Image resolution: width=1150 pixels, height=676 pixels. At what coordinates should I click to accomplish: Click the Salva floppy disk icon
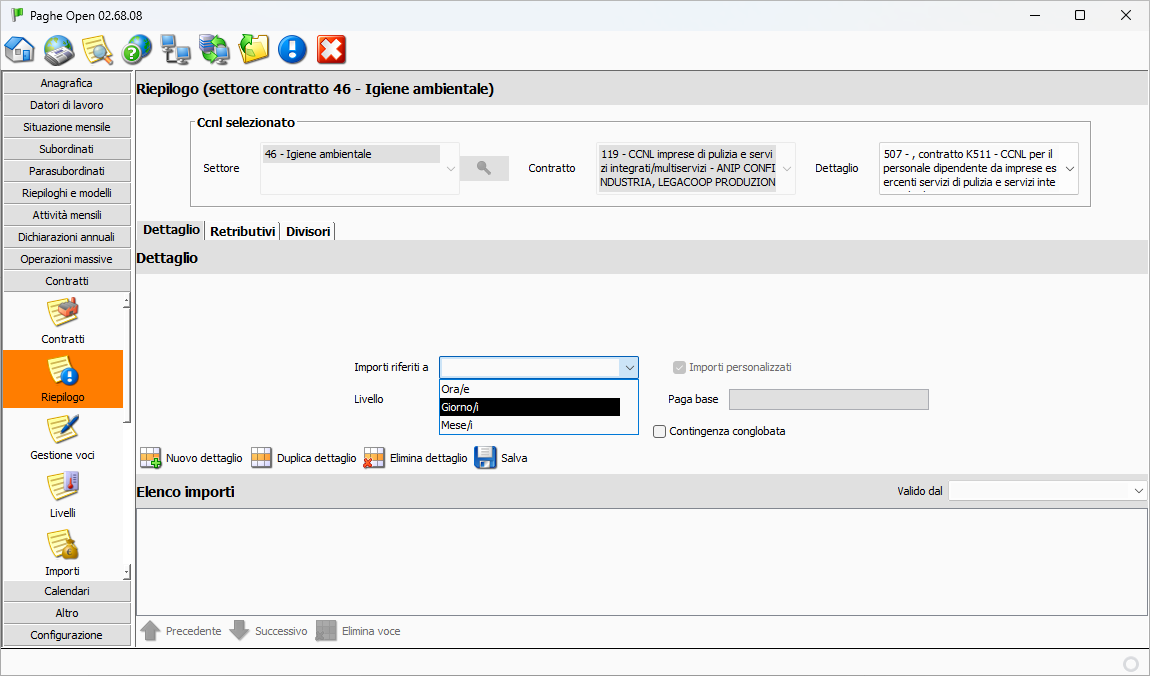pos(486,458)
